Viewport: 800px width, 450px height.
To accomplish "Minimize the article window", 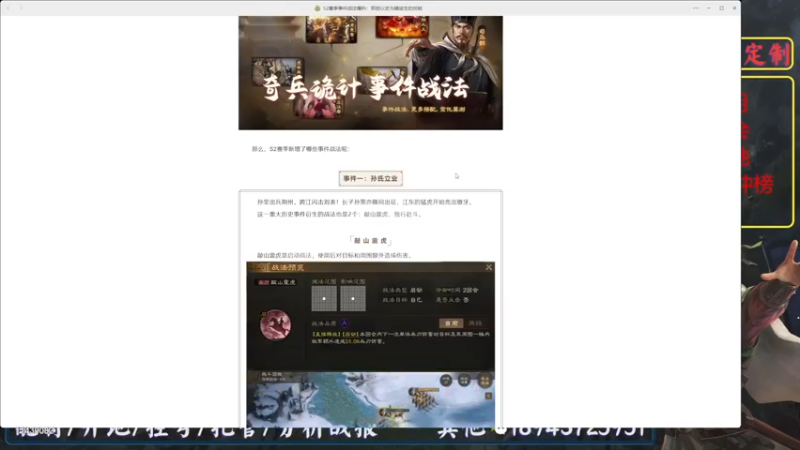I will pos(709,8).
